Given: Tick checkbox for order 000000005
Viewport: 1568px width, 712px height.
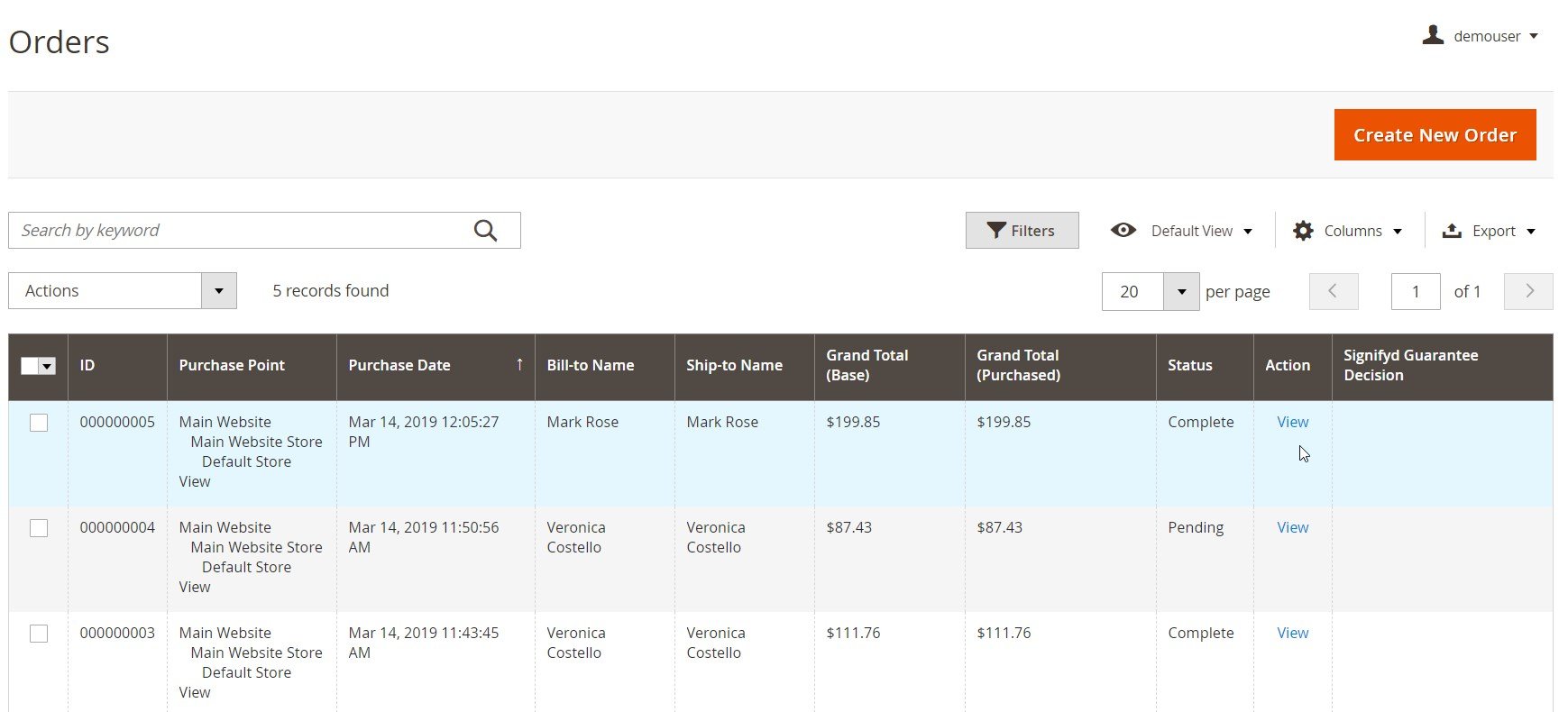Looking at the screenshot, I should (x=39, y=422).
